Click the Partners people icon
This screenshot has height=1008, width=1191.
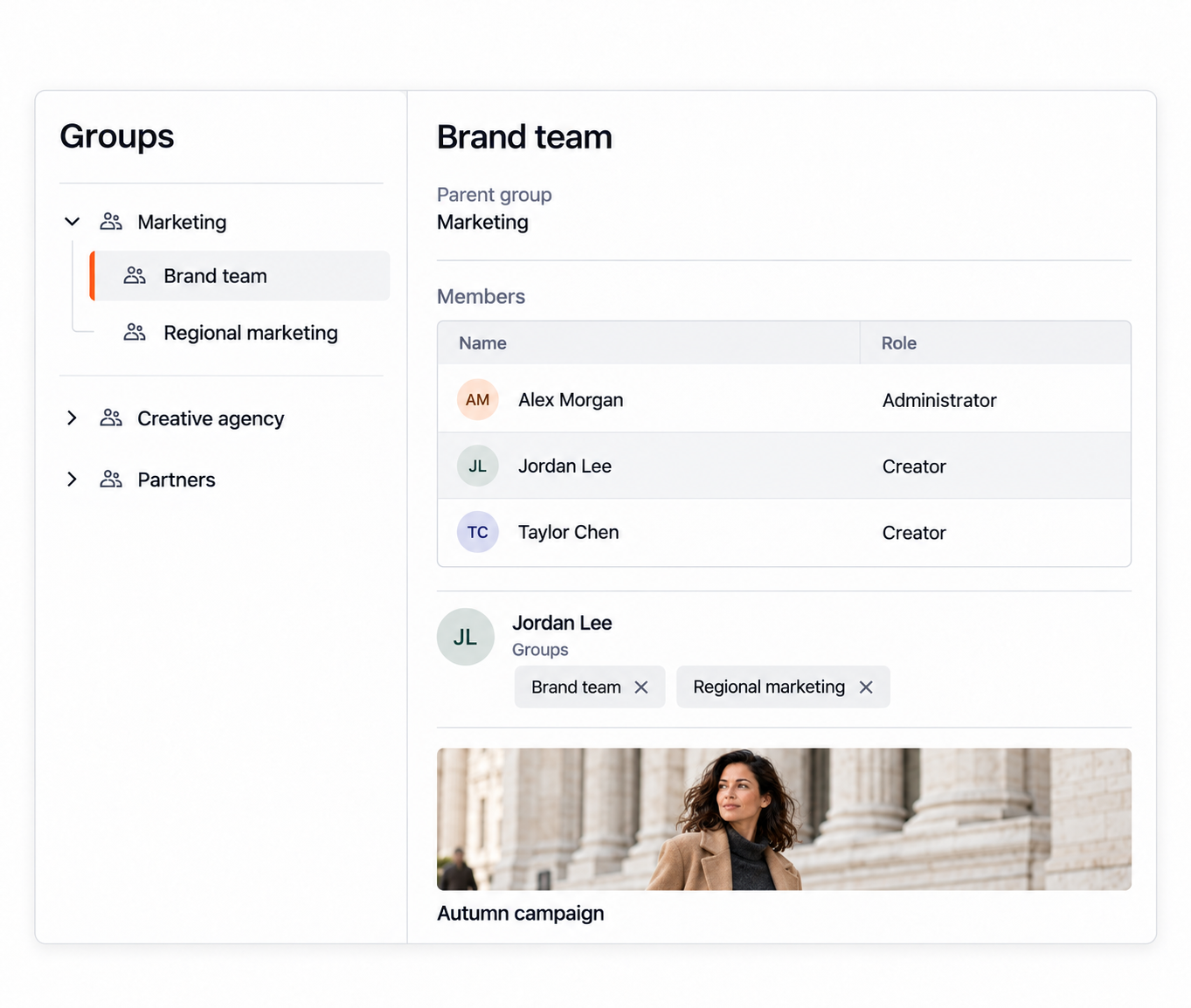(x=111, y=480)
